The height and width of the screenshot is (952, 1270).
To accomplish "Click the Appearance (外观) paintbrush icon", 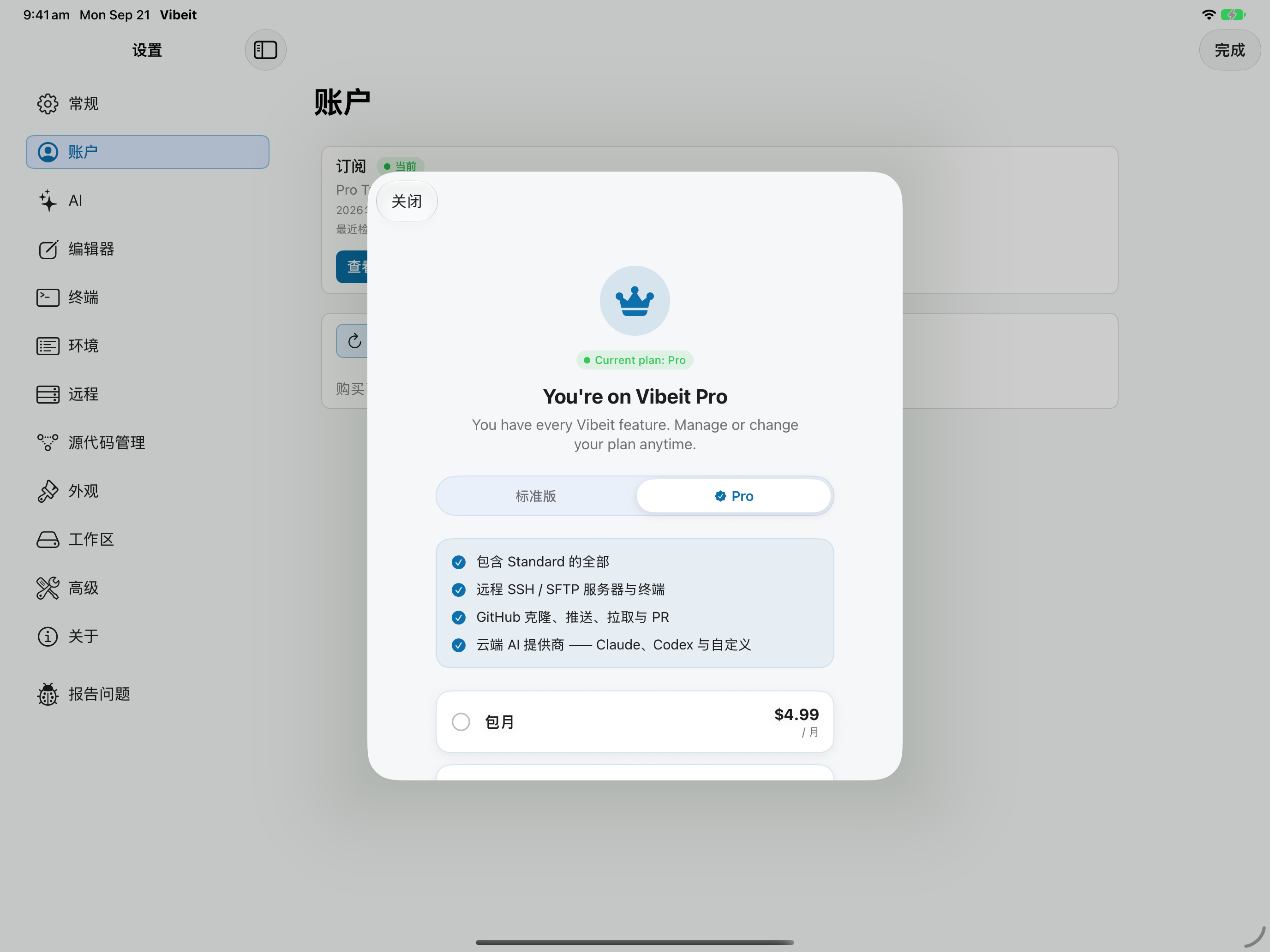I will (x=48, y=491).
